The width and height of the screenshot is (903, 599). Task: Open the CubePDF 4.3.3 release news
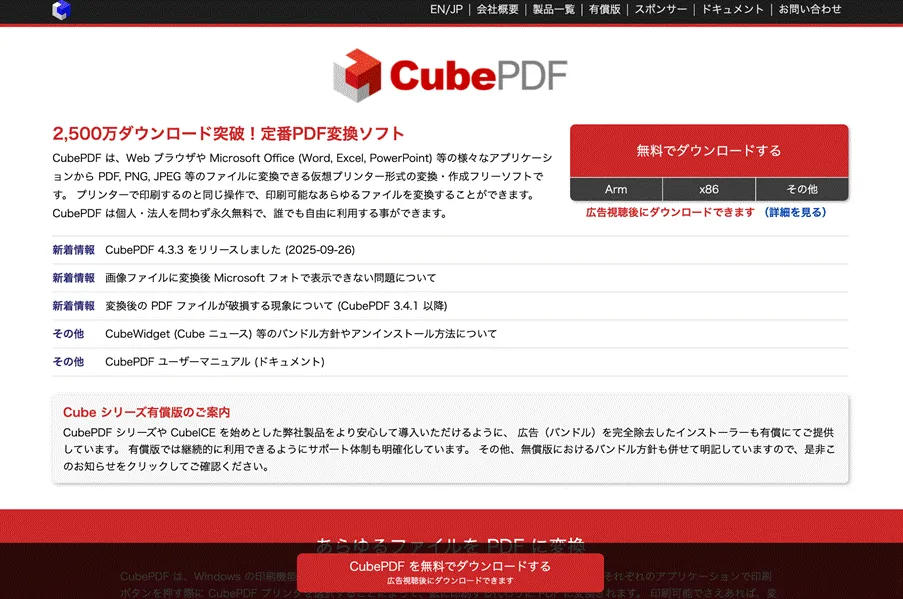coord(230,250)
